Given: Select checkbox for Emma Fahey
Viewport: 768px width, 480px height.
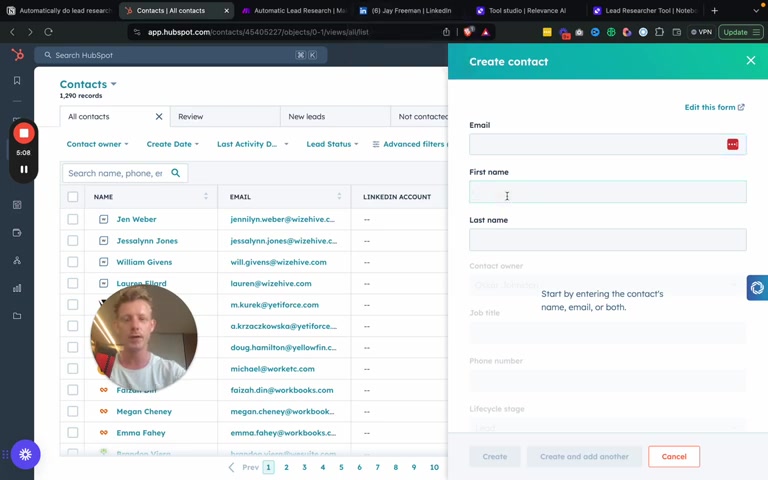Looking at the screenshot, I should coord(72,432).
